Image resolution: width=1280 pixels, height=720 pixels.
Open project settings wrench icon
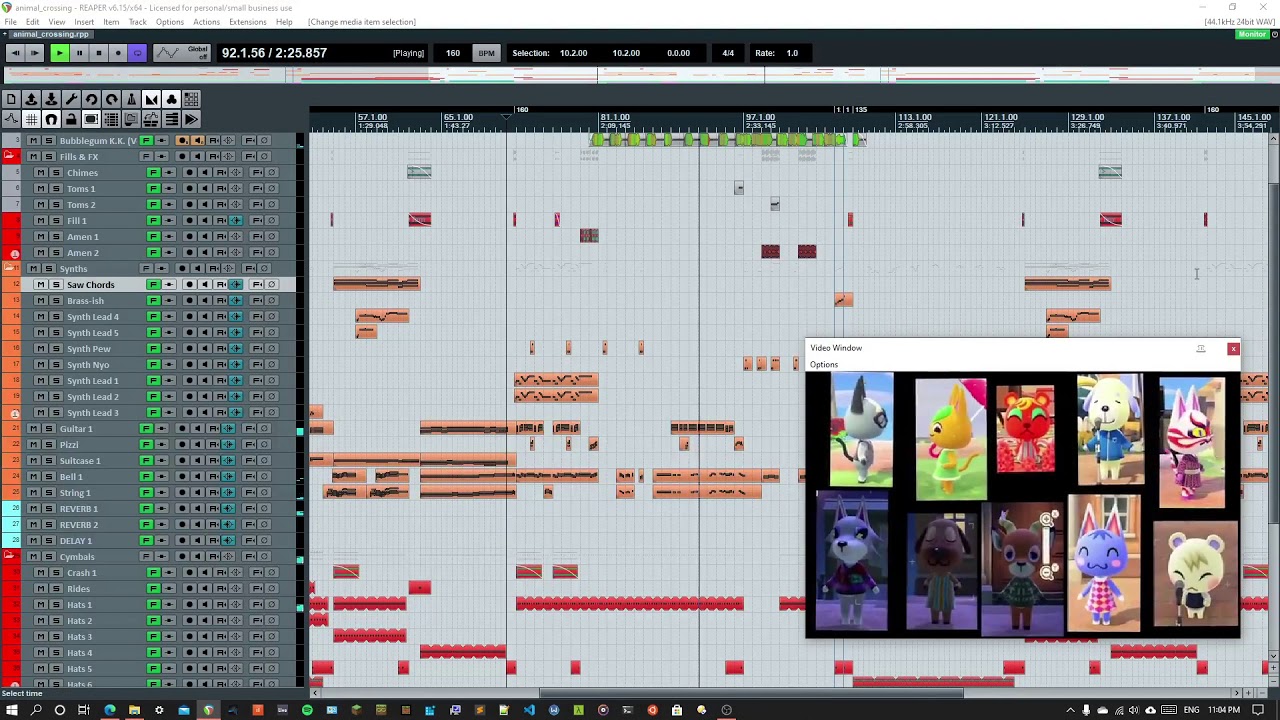[71, 99]
